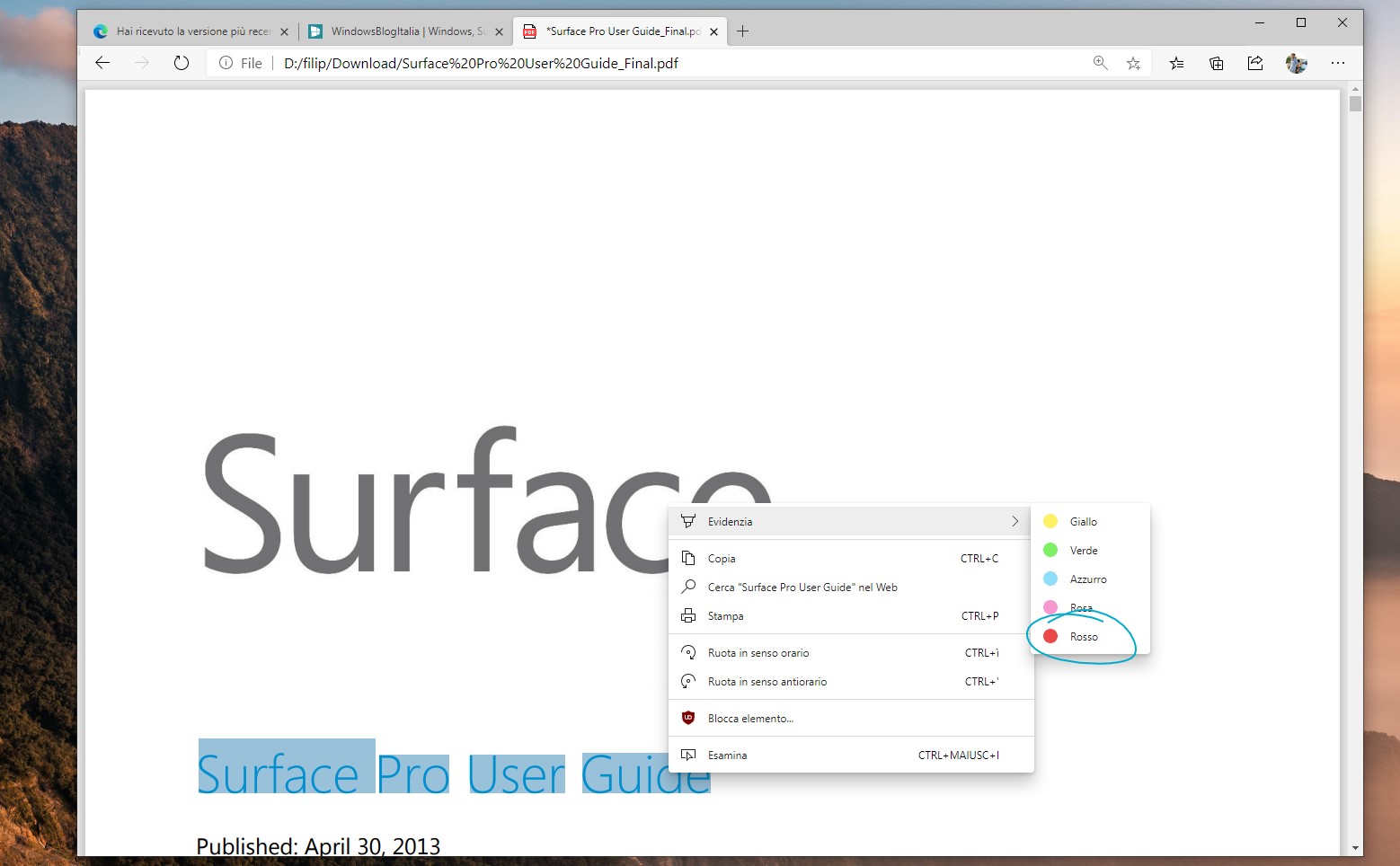
Task: Pick the yellow Giallo highlight color
Action: pos(1090,521)
